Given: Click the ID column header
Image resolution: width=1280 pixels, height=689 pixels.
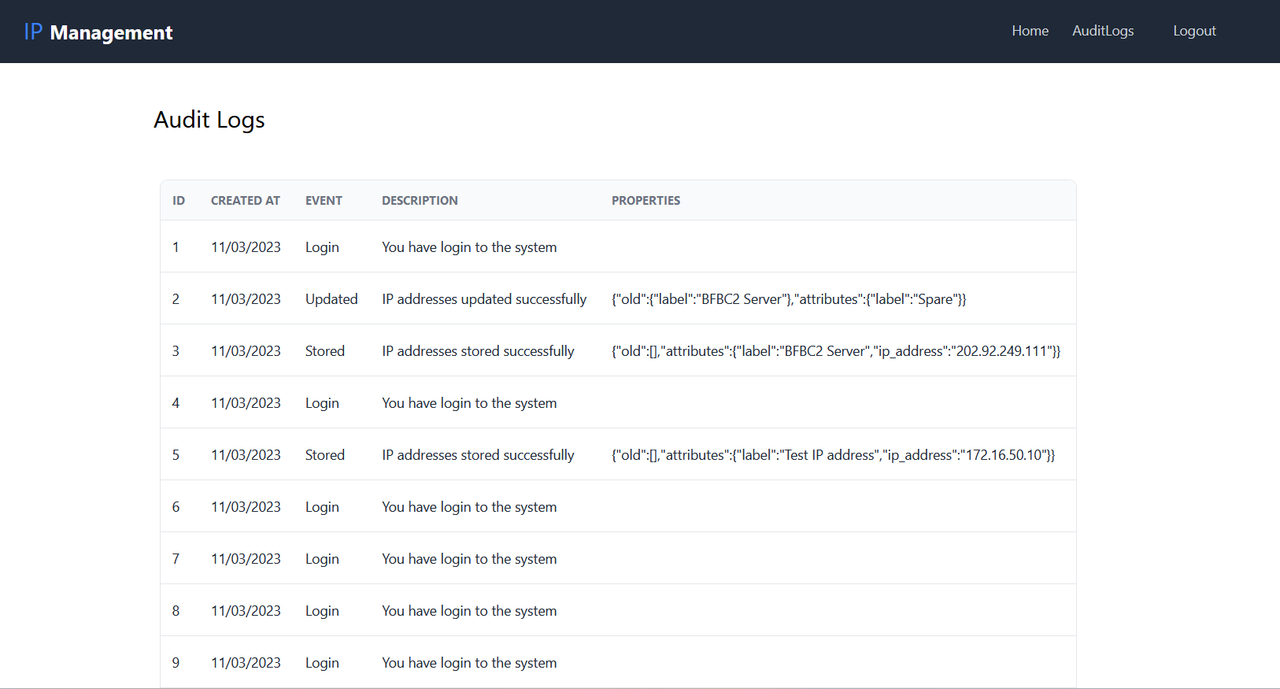Looking at the screenshot, I should [179, 200].
